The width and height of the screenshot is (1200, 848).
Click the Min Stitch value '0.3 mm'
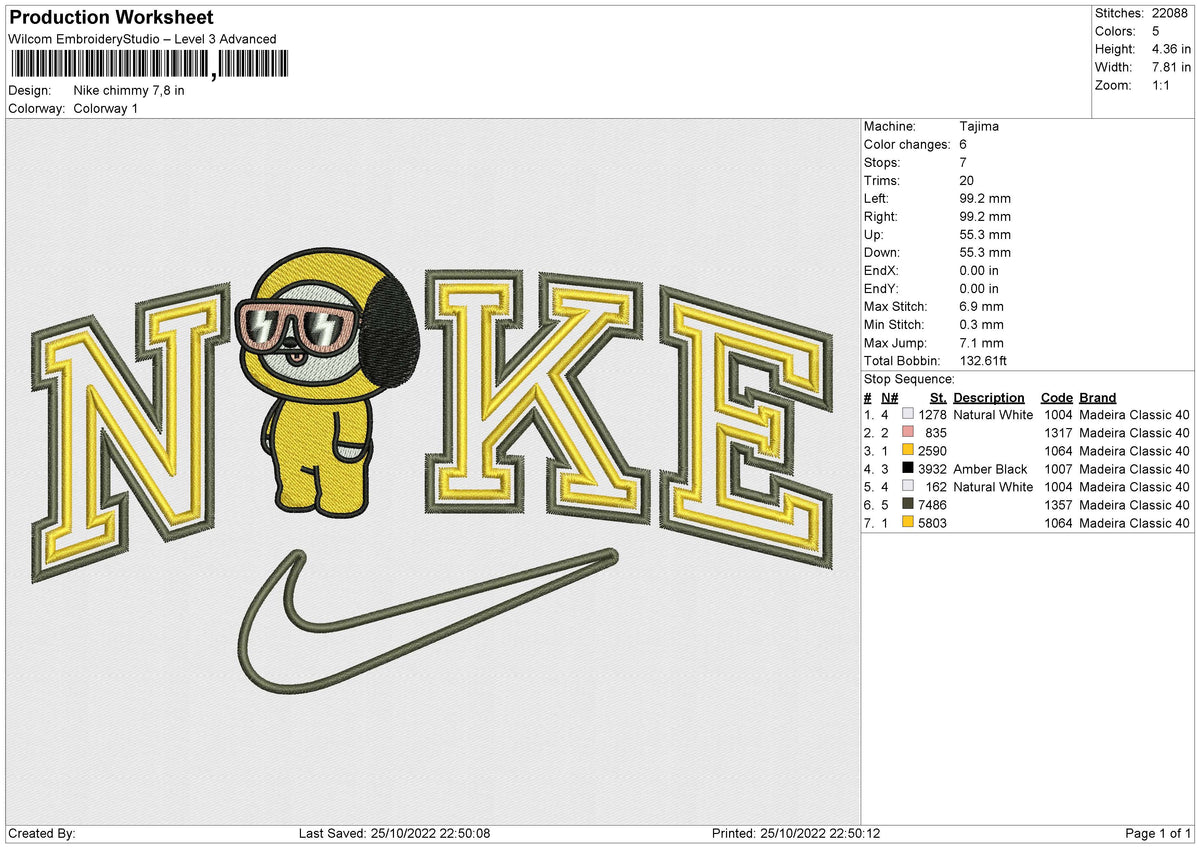point(982,324)
